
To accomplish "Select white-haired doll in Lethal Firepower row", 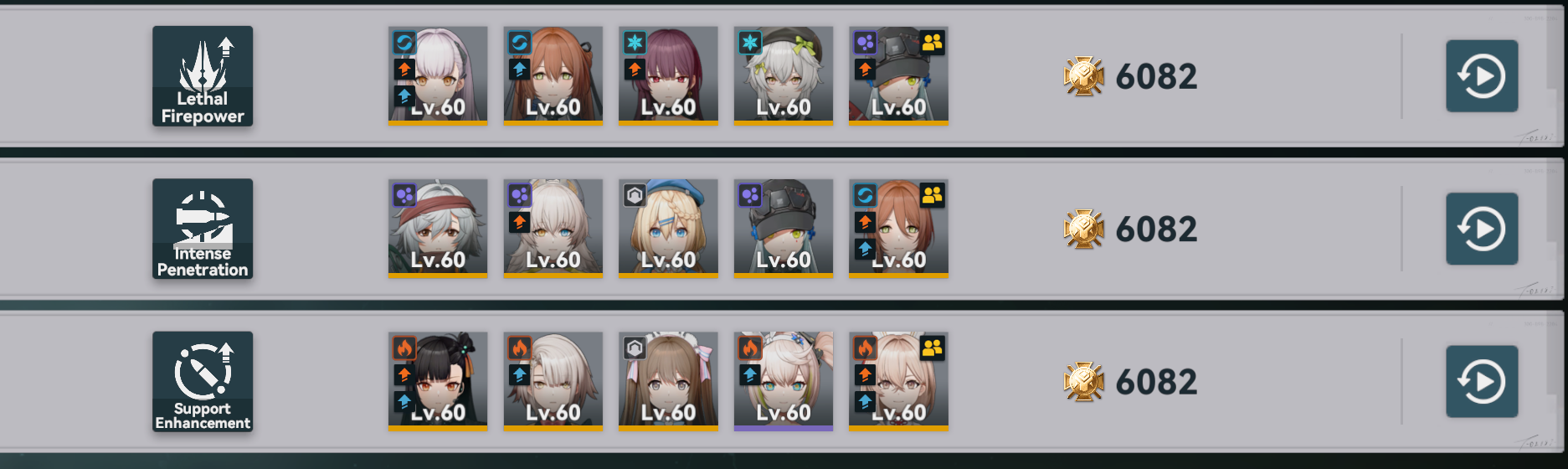I will [x=438, y=76].
